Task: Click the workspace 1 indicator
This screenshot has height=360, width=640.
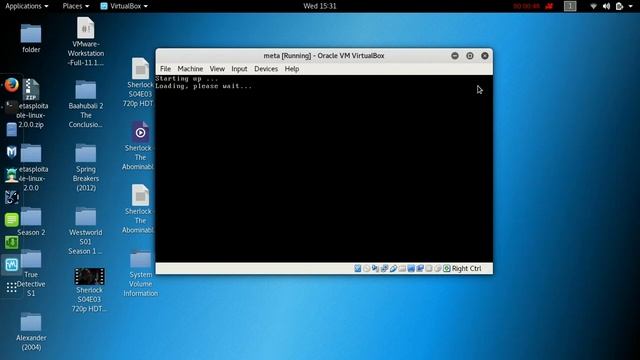Action: click(x=570, y=6)
